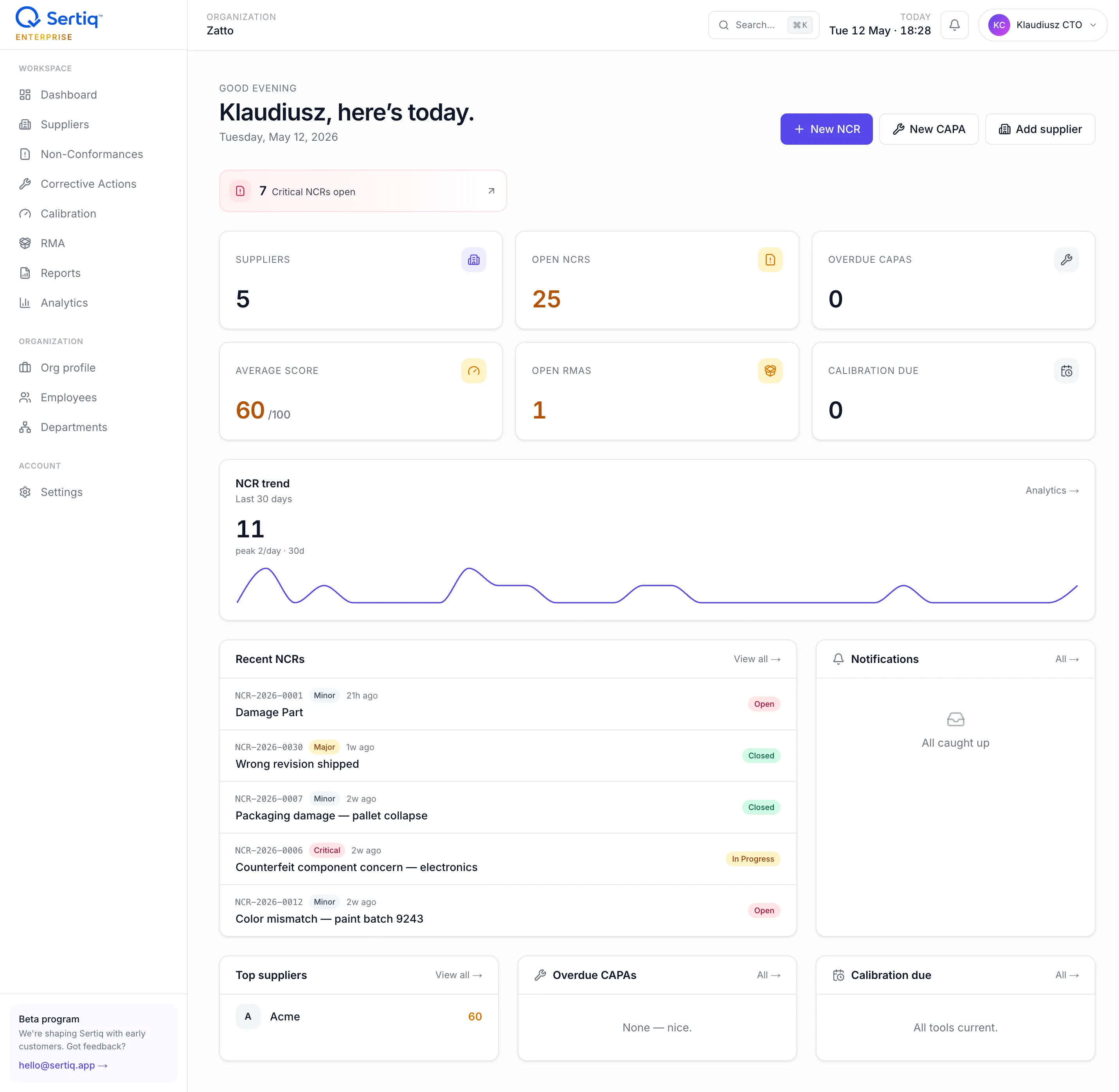Expand the Klaudiusz CTO account dropdown chevron
The image size is (1119, 1092).
[x=1093, y=25]
